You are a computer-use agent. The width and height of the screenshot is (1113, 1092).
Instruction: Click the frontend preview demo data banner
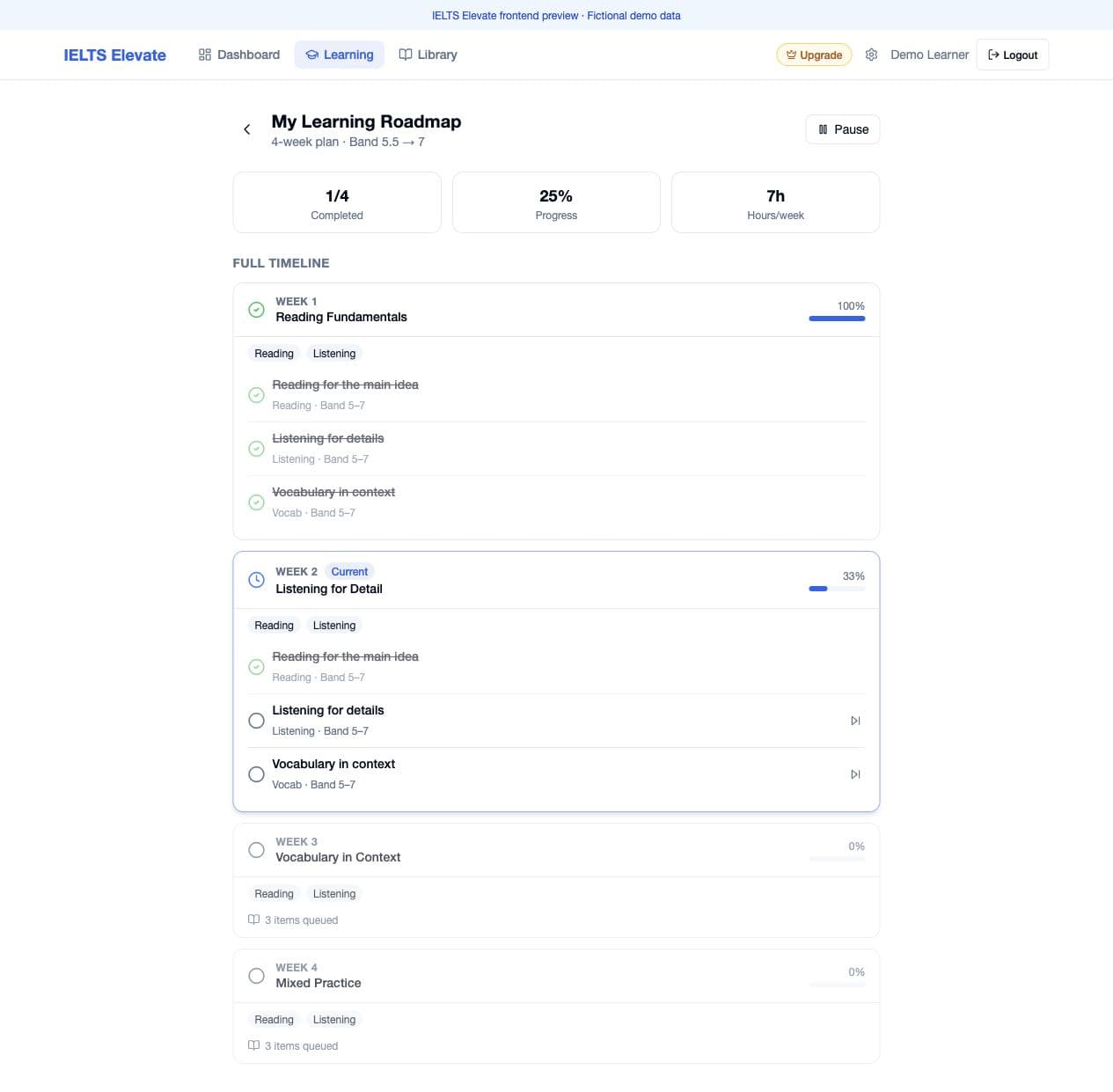tap(556, 15)
